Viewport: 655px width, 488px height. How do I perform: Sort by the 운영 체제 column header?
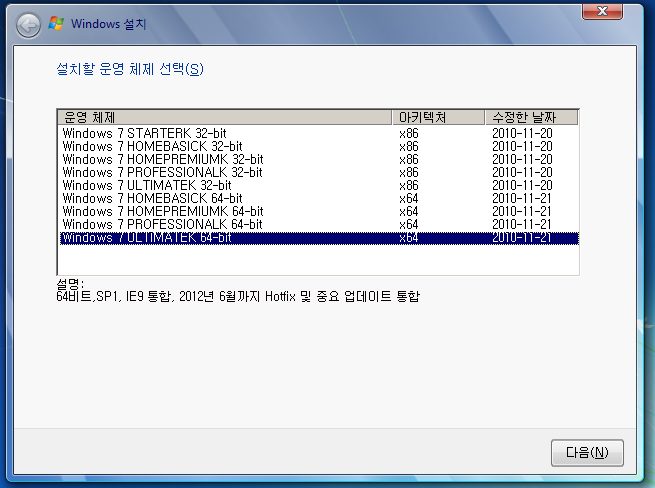pos(225,117)
